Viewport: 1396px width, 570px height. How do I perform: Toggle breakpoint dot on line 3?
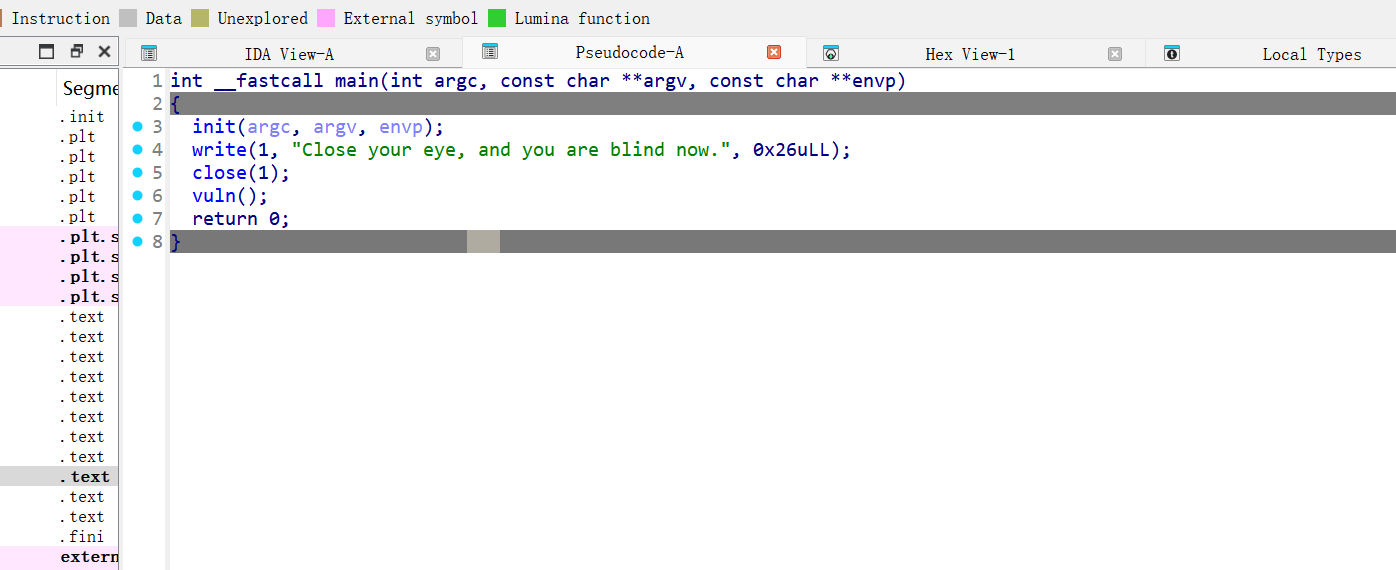click(x=138, y=126)
